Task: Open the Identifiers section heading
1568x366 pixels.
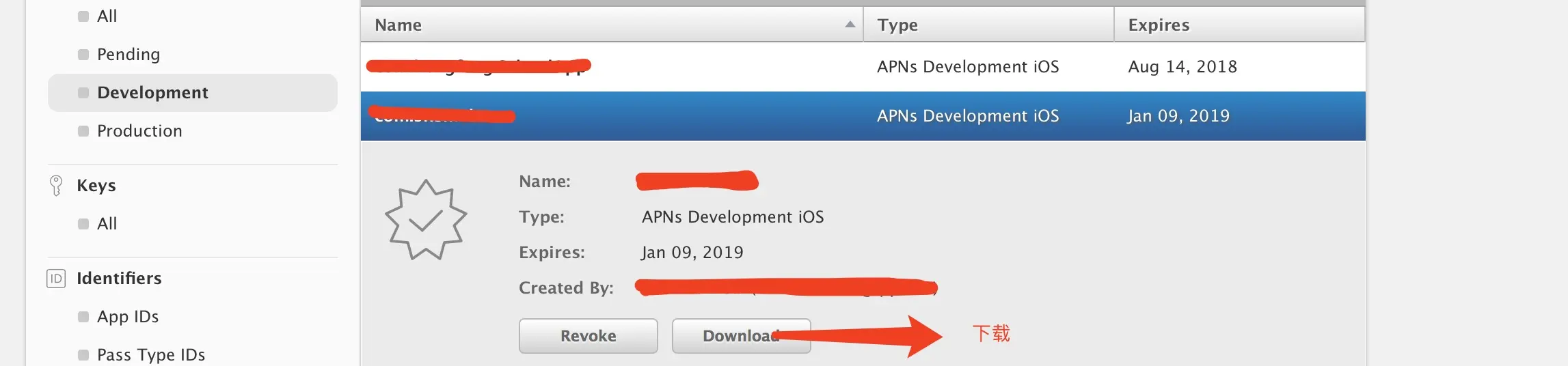Action: coord(119,279)
